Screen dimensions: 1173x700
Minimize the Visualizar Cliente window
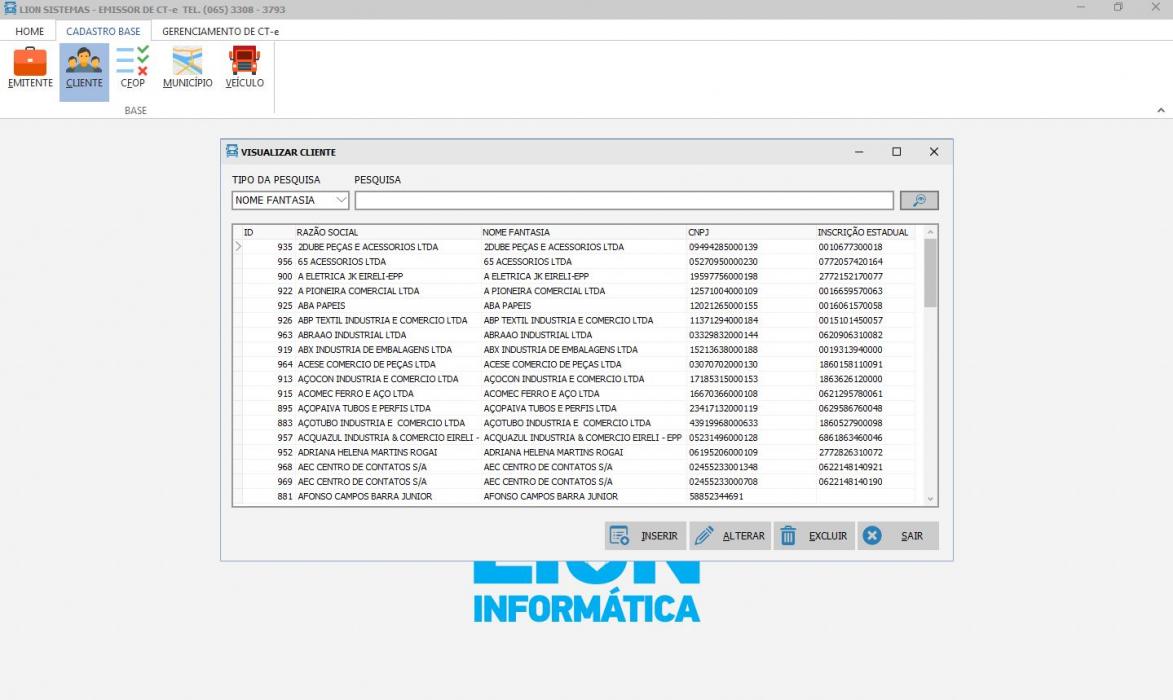859,152
